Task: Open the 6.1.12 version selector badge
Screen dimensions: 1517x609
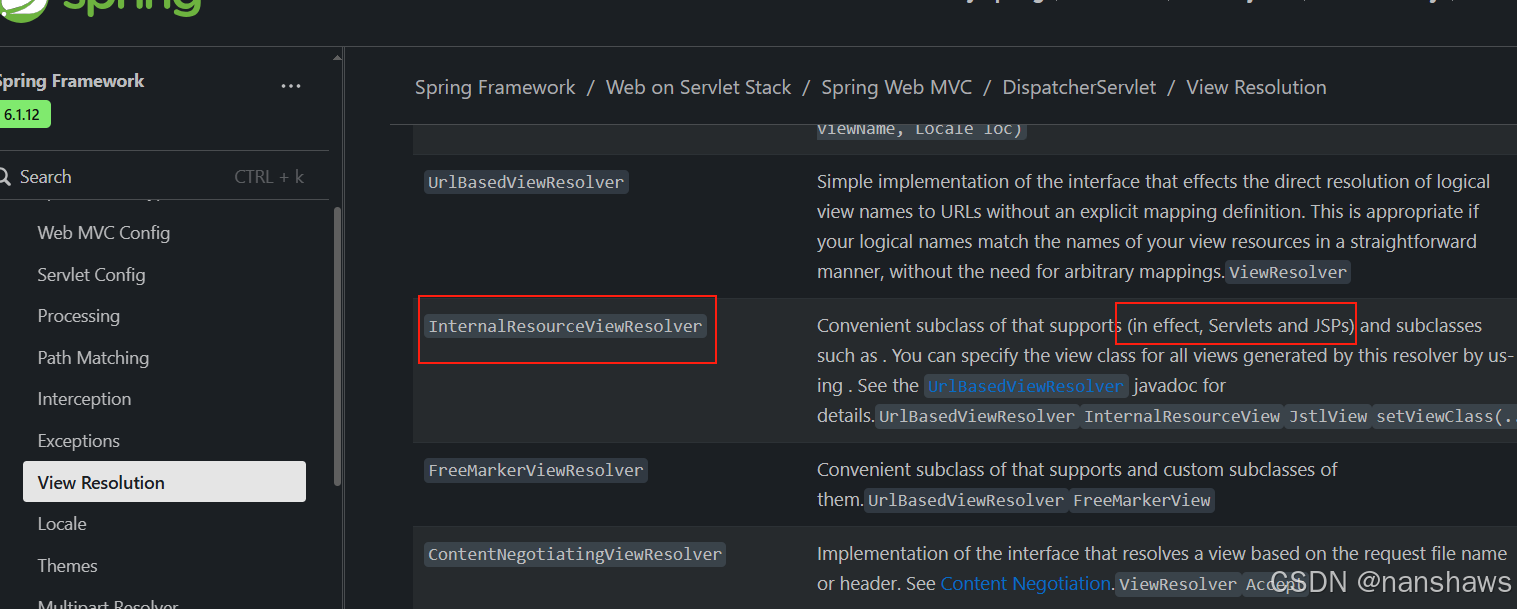Action: pos(24,114)
